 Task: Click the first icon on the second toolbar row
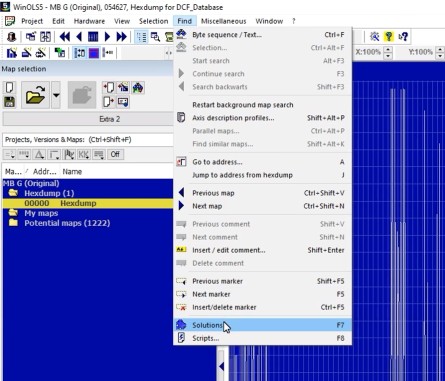pos(12,53)
